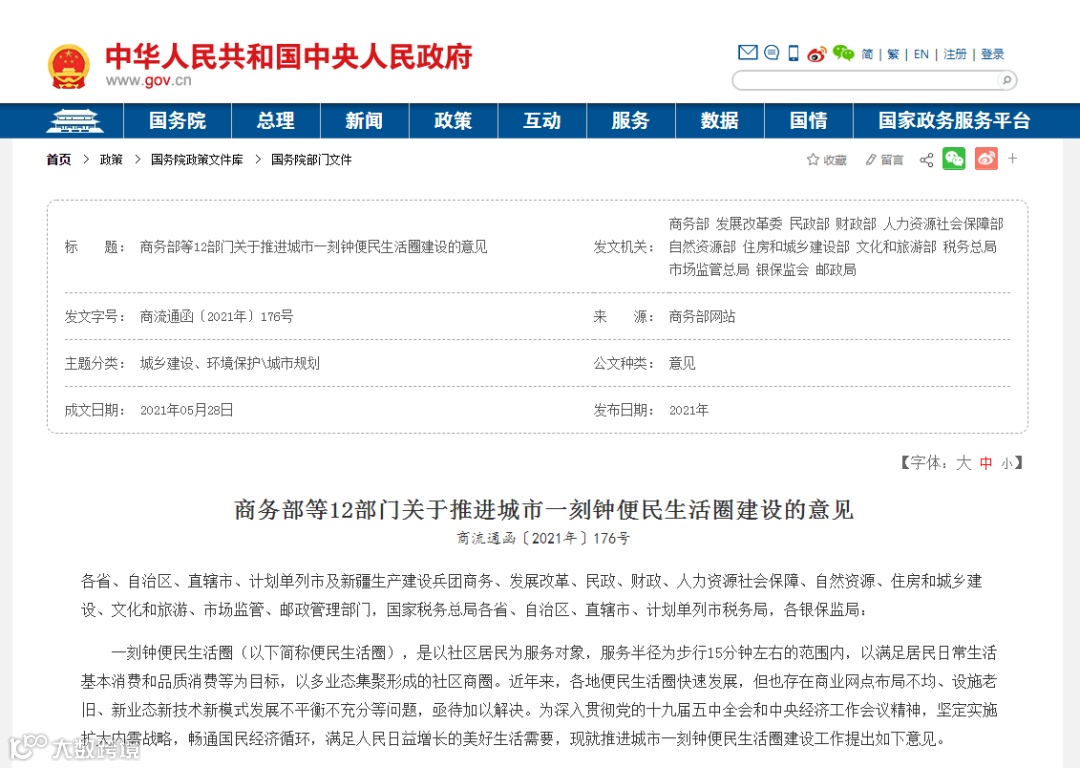1080x768 pixels.
Task: Open 国家政务服务平台 menu
Action: pos(954,121)
